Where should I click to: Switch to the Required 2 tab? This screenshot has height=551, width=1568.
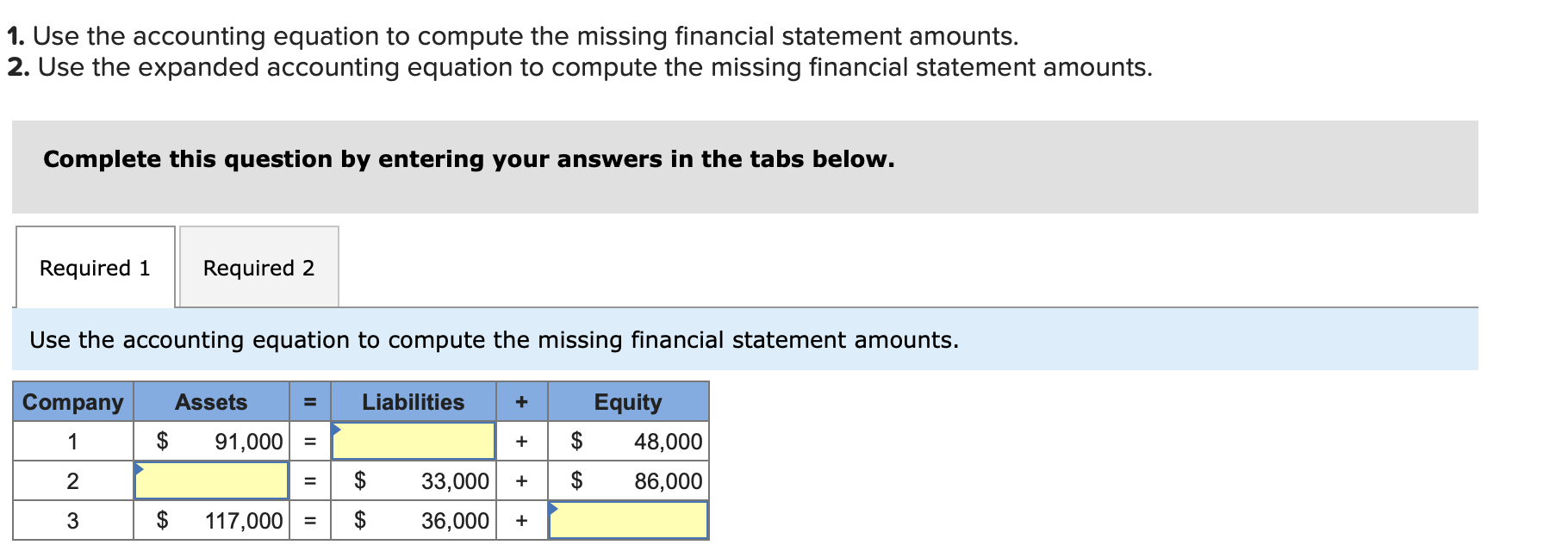pos(258,268)
